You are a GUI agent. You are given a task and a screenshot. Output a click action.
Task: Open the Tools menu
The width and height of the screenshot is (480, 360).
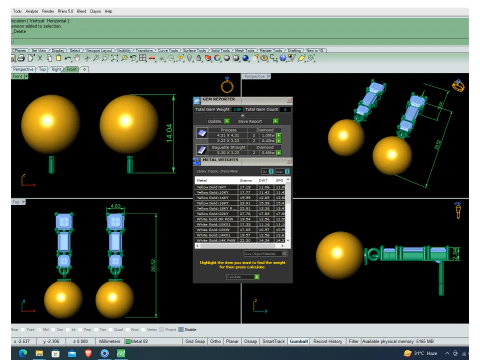coord(17,11)
